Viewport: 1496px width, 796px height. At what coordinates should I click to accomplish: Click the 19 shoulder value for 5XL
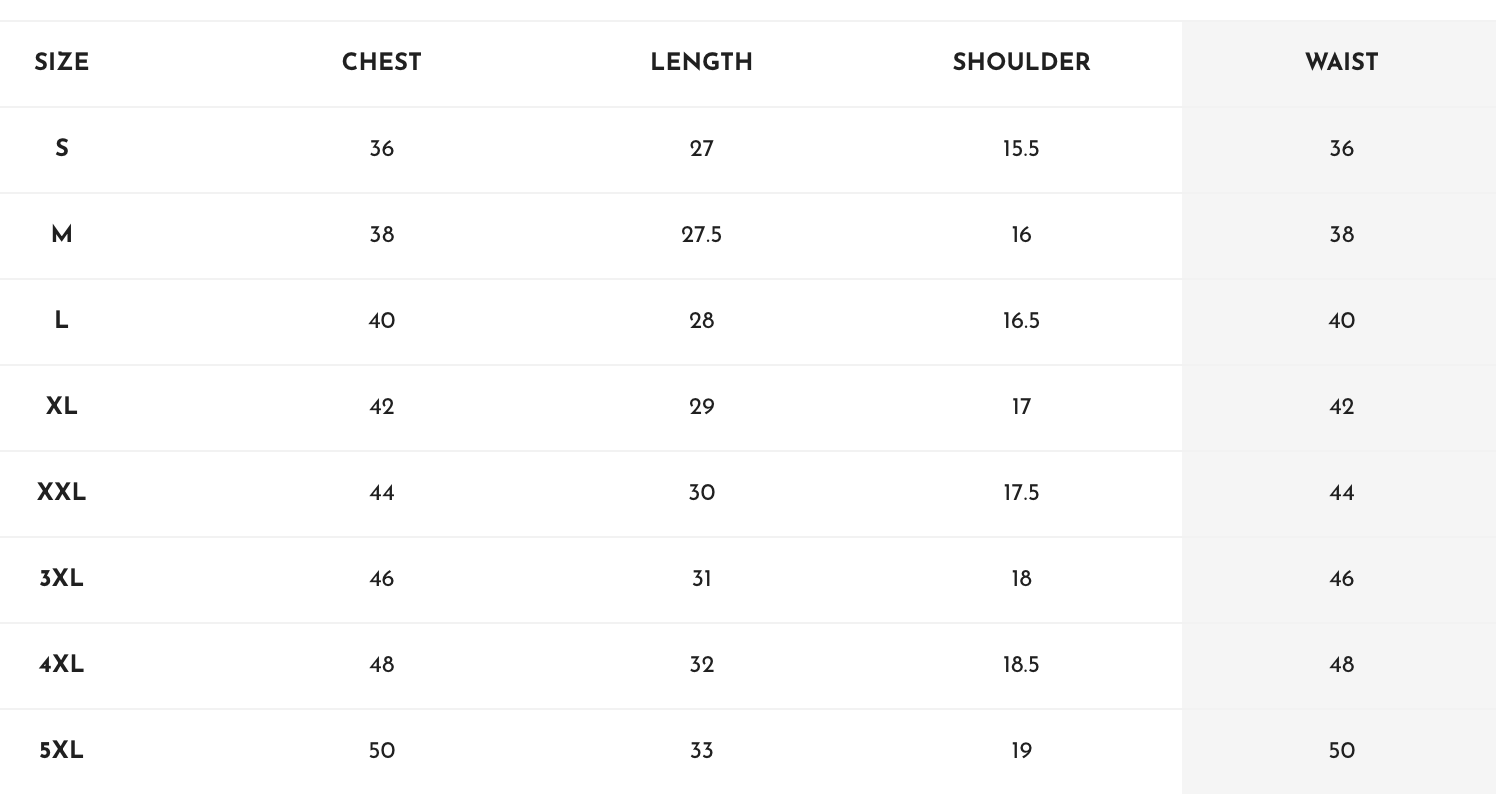(x=1021, y=751)
